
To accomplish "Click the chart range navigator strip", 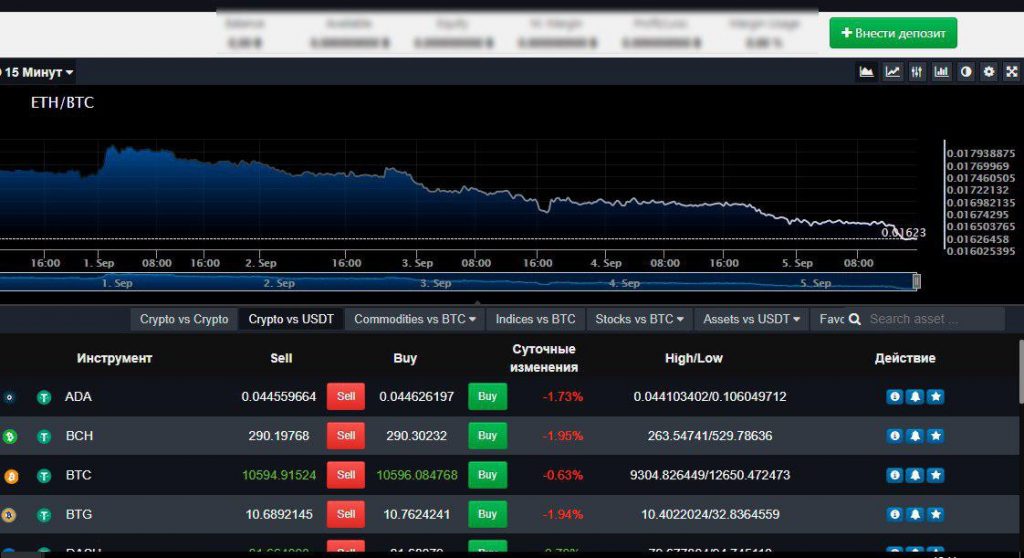I will pos(457,282).
